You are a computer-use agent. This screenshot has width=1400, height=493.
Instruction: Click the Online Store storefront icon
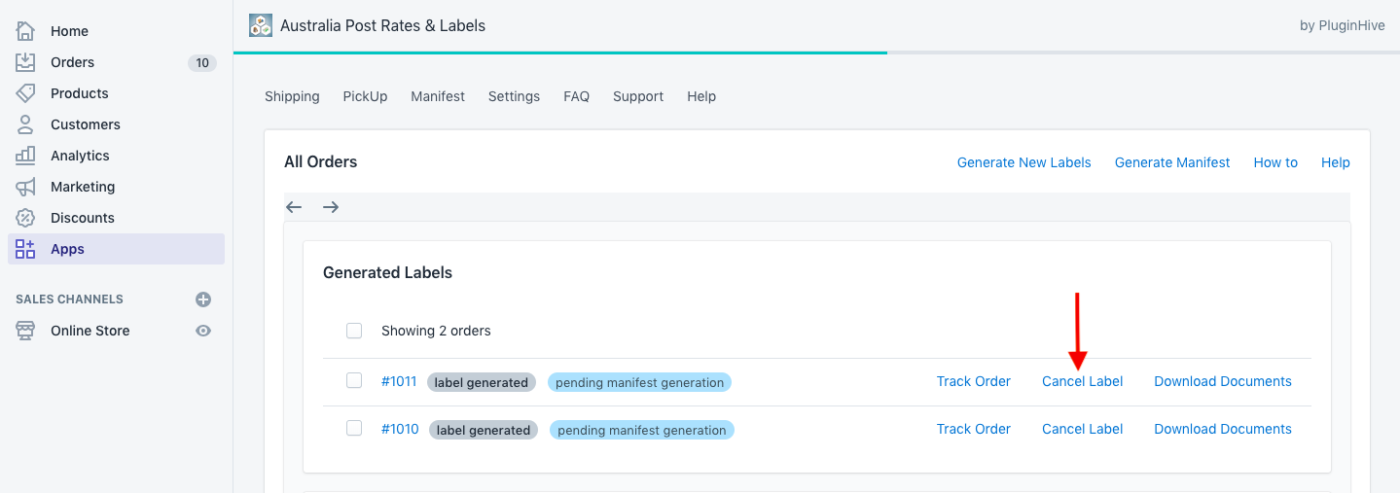coord(25,330)
